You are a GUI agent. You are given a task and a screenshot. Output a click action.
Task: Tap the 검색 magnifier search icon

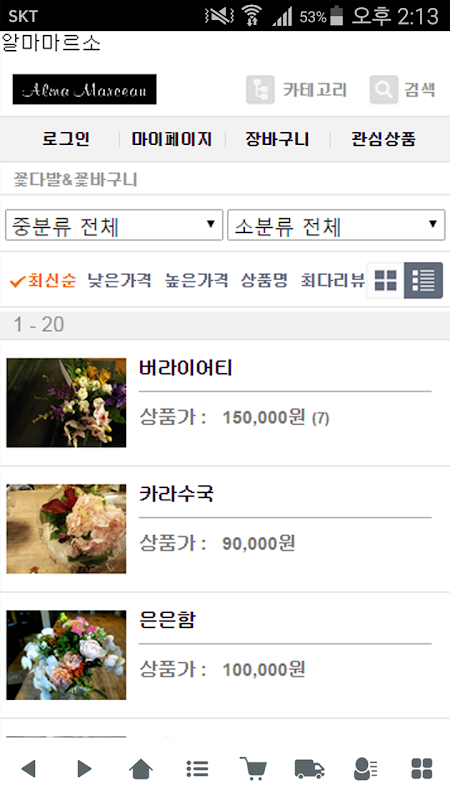click(384, 90)
